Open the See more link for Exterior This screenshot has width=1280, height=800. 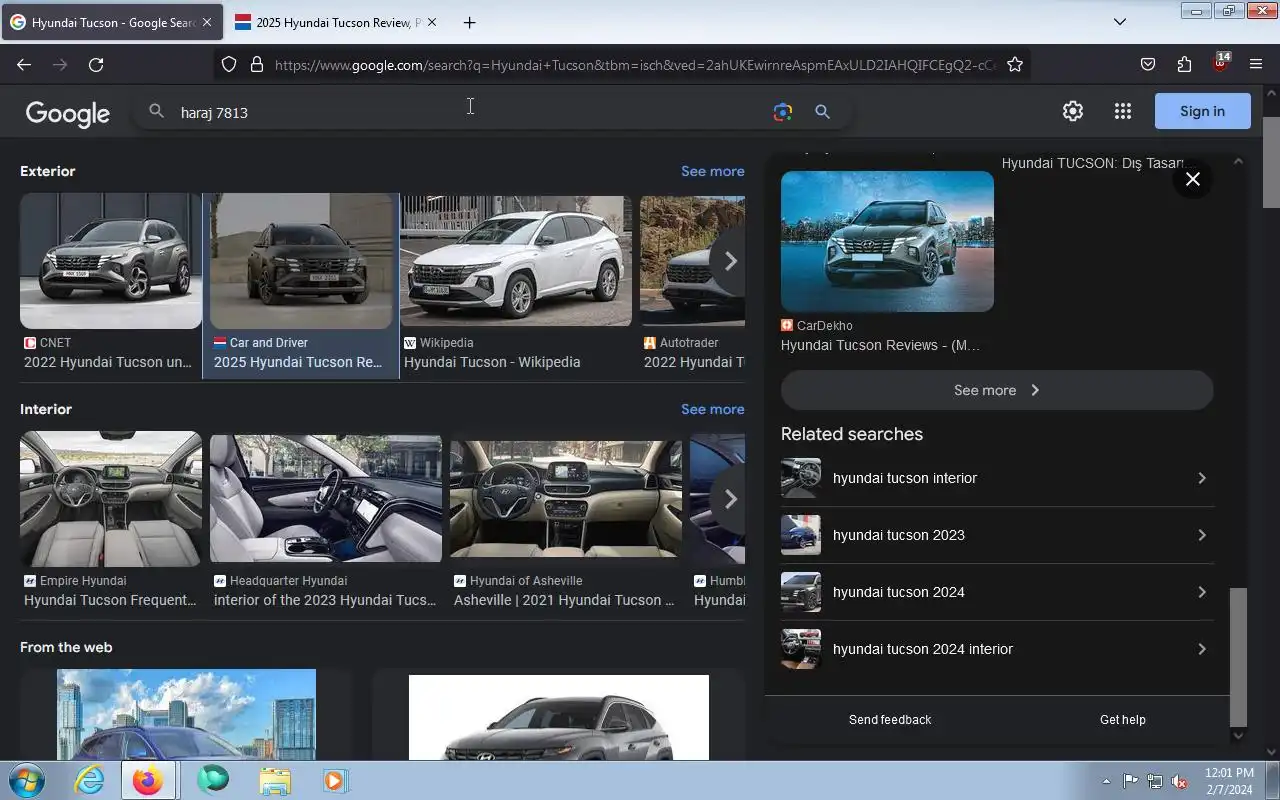(712, 171)
